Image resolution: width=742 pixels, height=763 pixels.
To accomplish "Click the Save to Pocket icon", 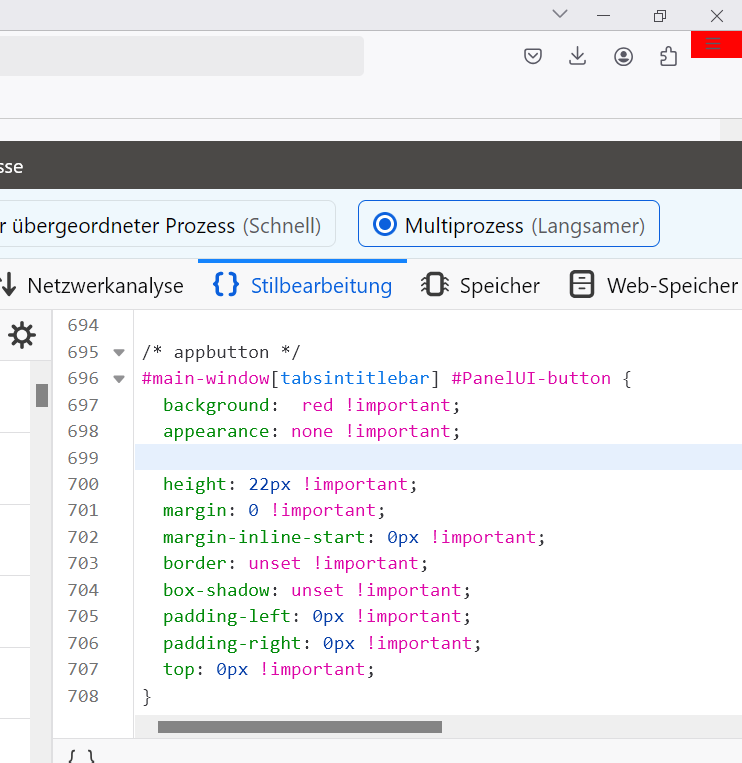I will point(533,56).
